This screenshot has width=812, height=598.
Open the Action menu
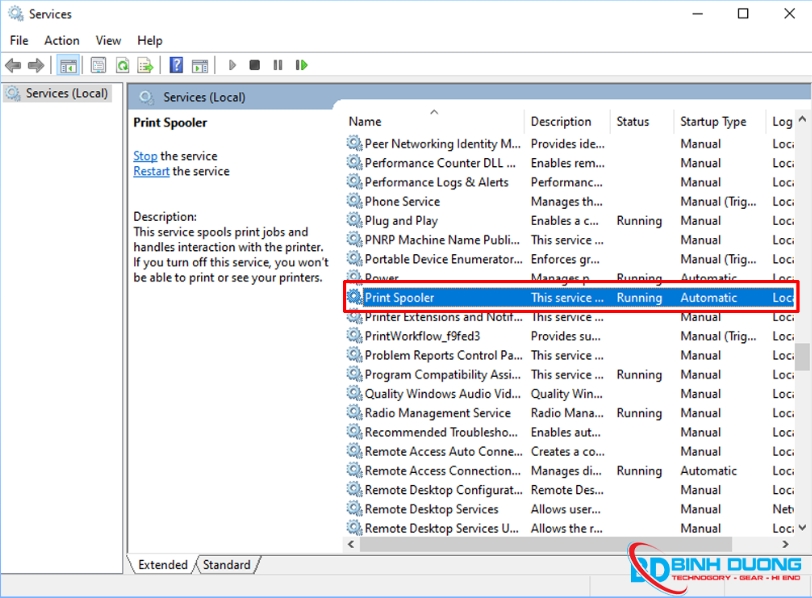click(x=61, y=40)
